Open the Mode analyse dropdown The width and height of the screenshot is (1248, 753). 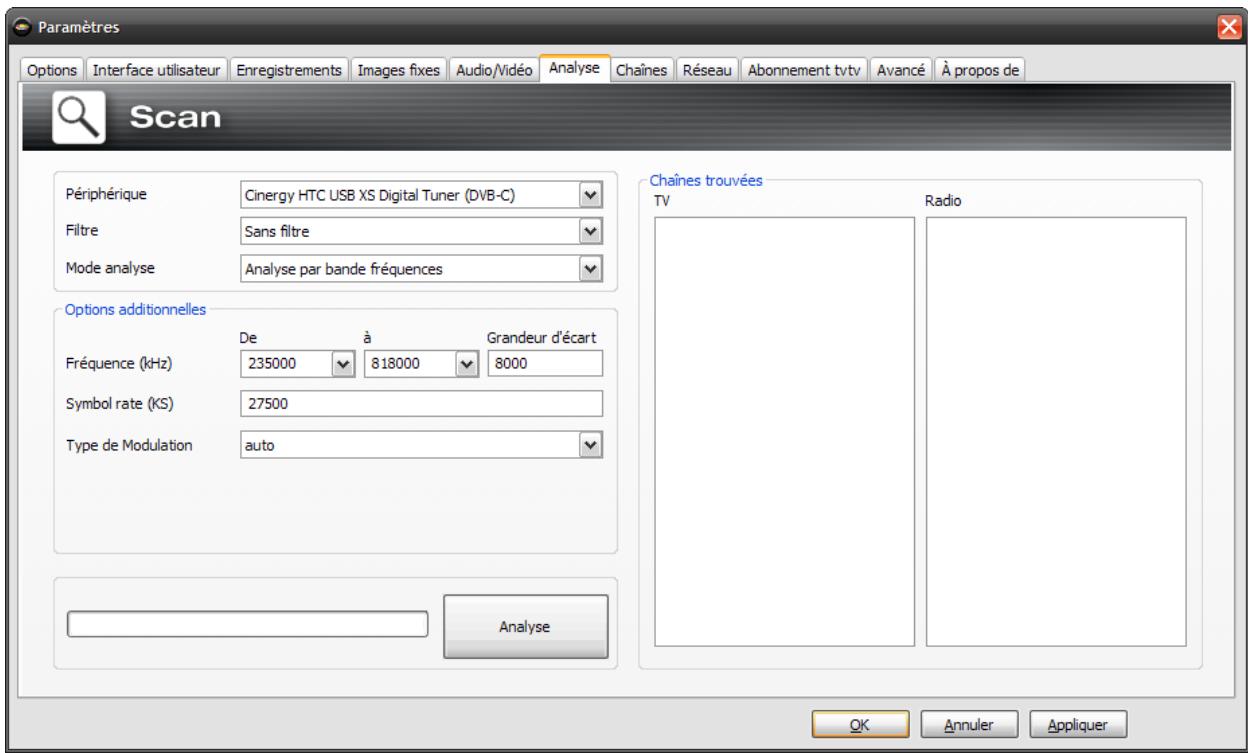591,269
